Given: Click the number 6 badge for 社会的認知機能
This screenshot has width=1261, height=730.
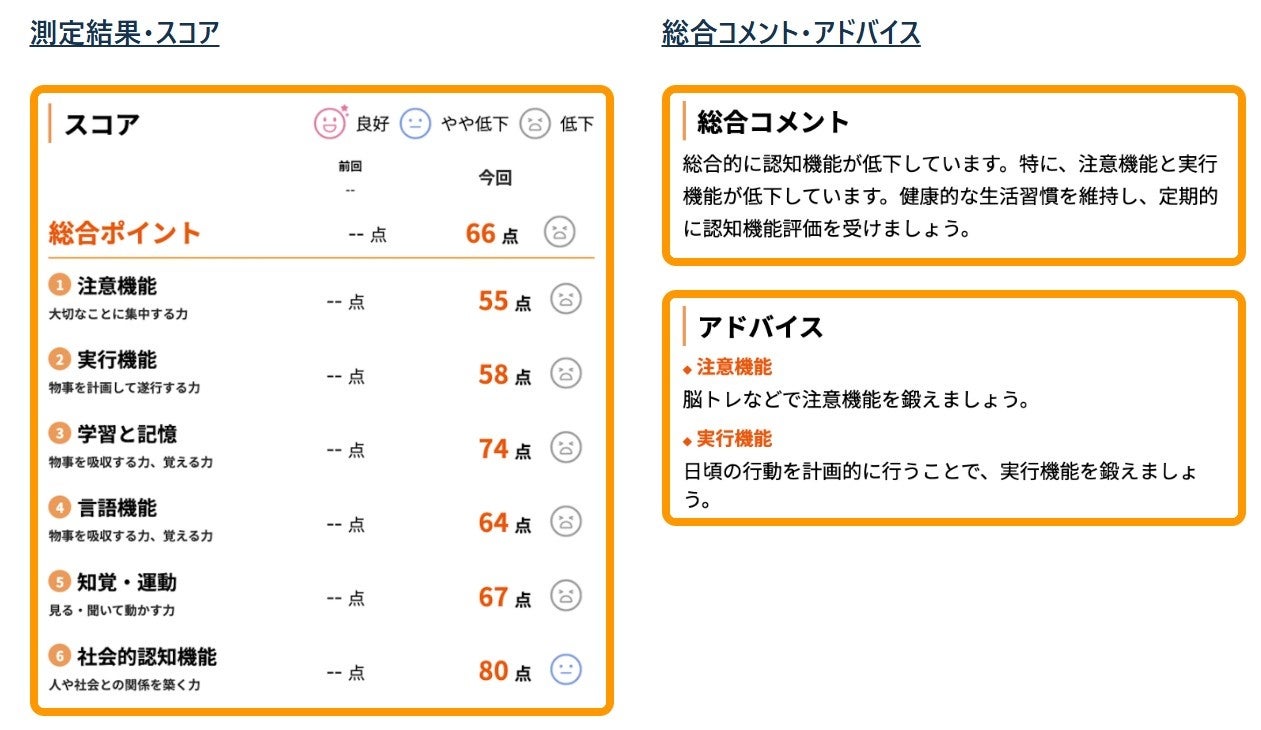Looking at the screenshot, I should click(60, 657).
